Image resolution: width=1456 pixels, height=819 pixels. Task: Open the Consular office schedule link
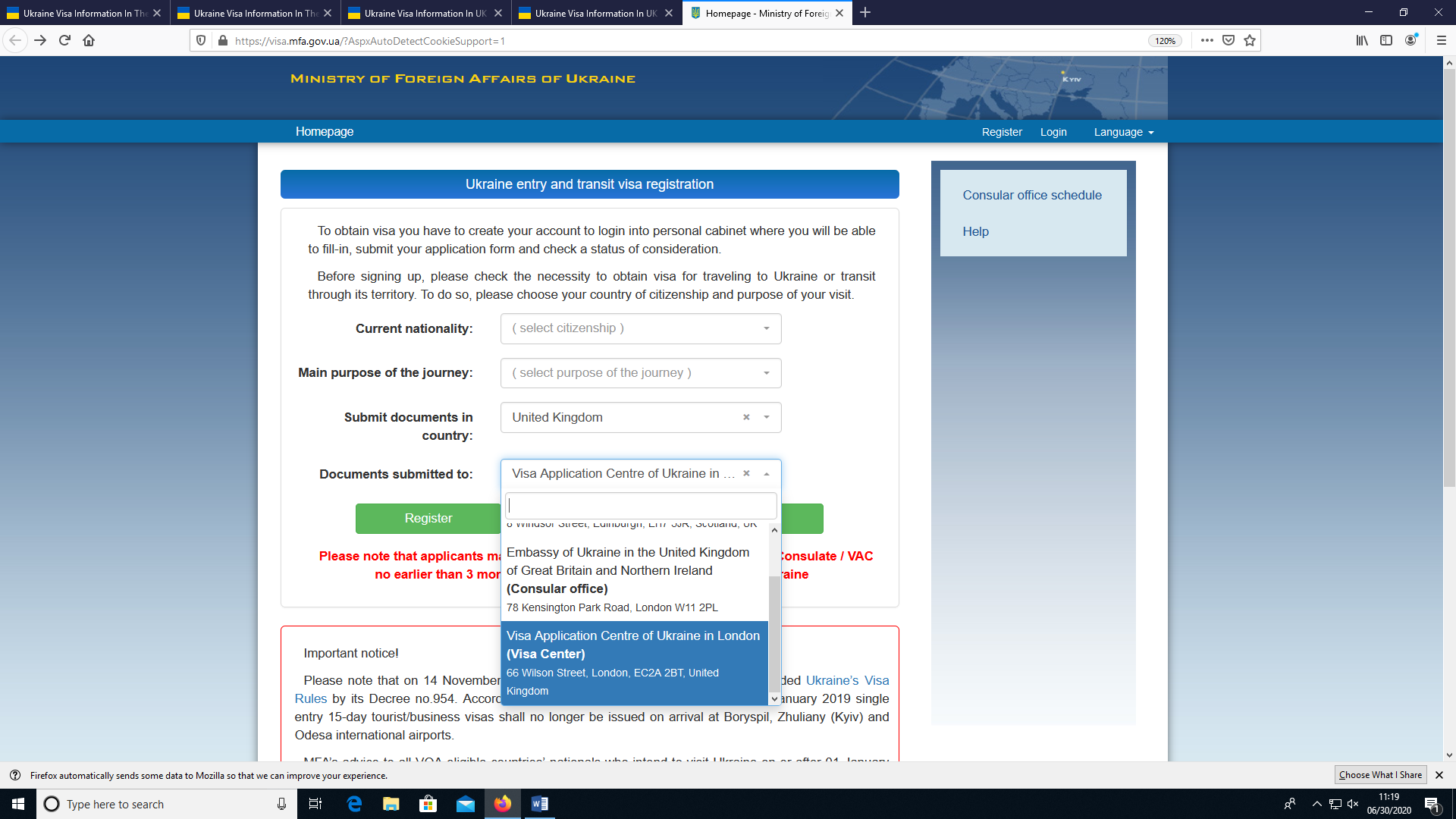[1031, 195]
